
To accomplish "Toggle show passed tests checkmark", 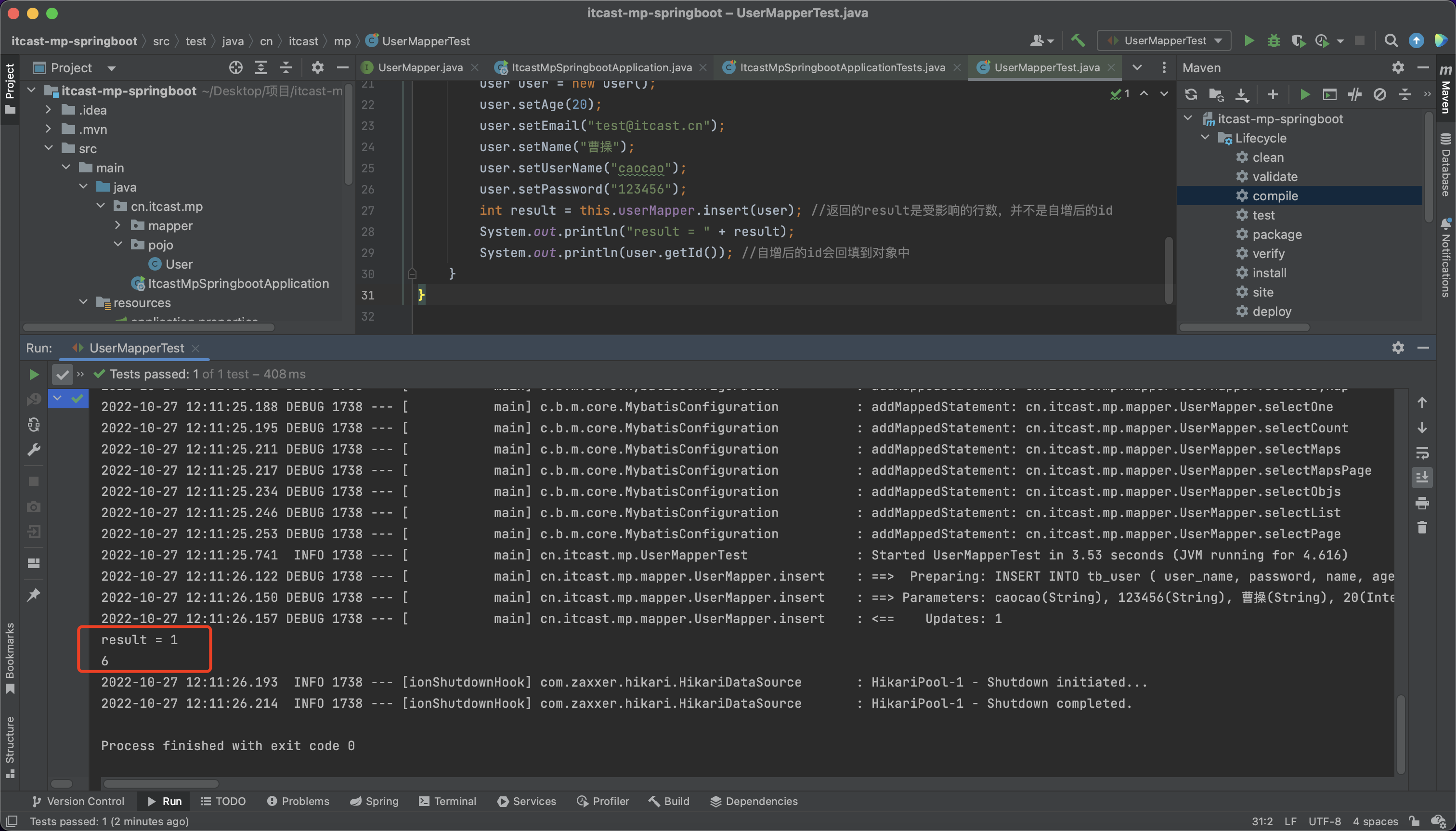I will coord(62,375).
